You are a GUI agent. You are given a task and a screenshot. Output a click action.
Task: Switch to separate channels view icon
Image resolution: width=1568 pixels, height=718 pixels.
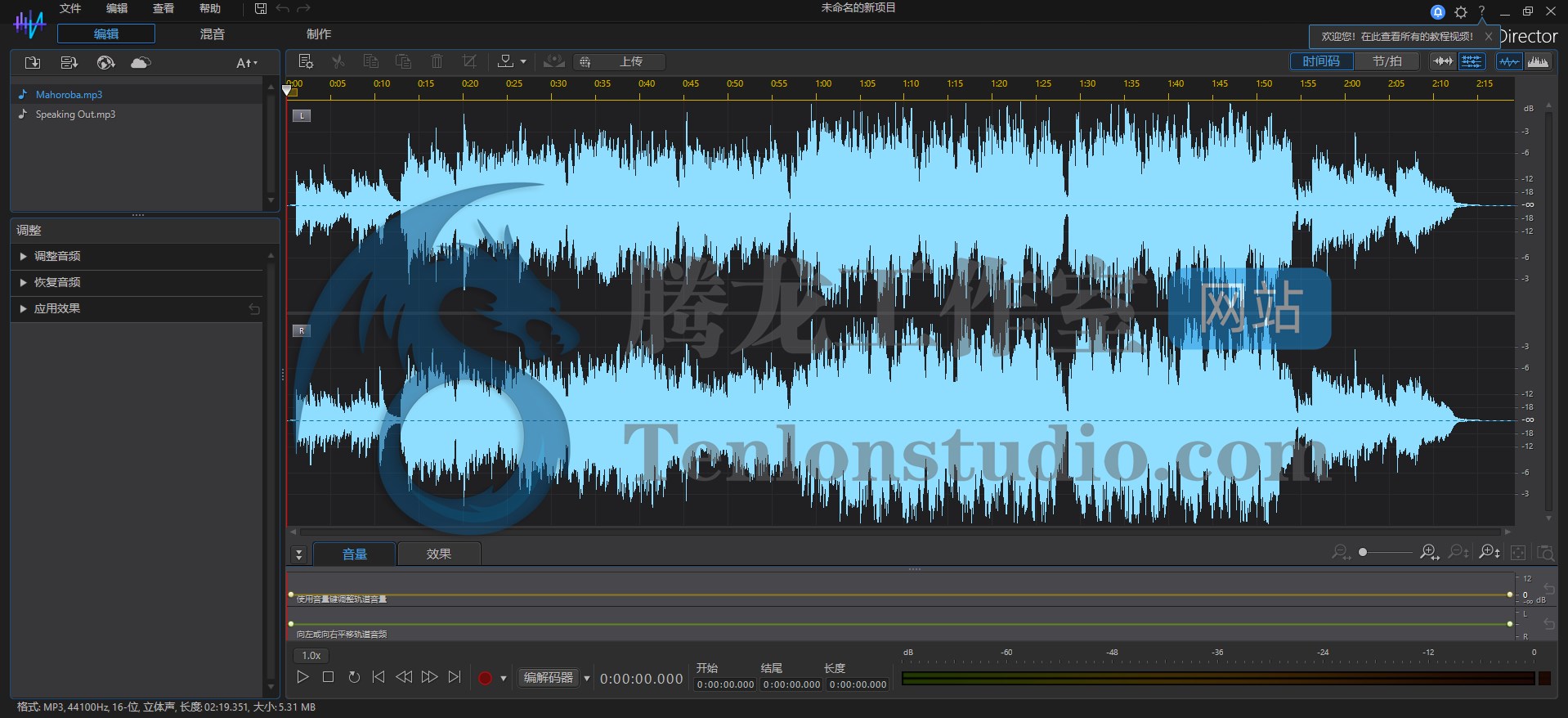pos(1471,61)
